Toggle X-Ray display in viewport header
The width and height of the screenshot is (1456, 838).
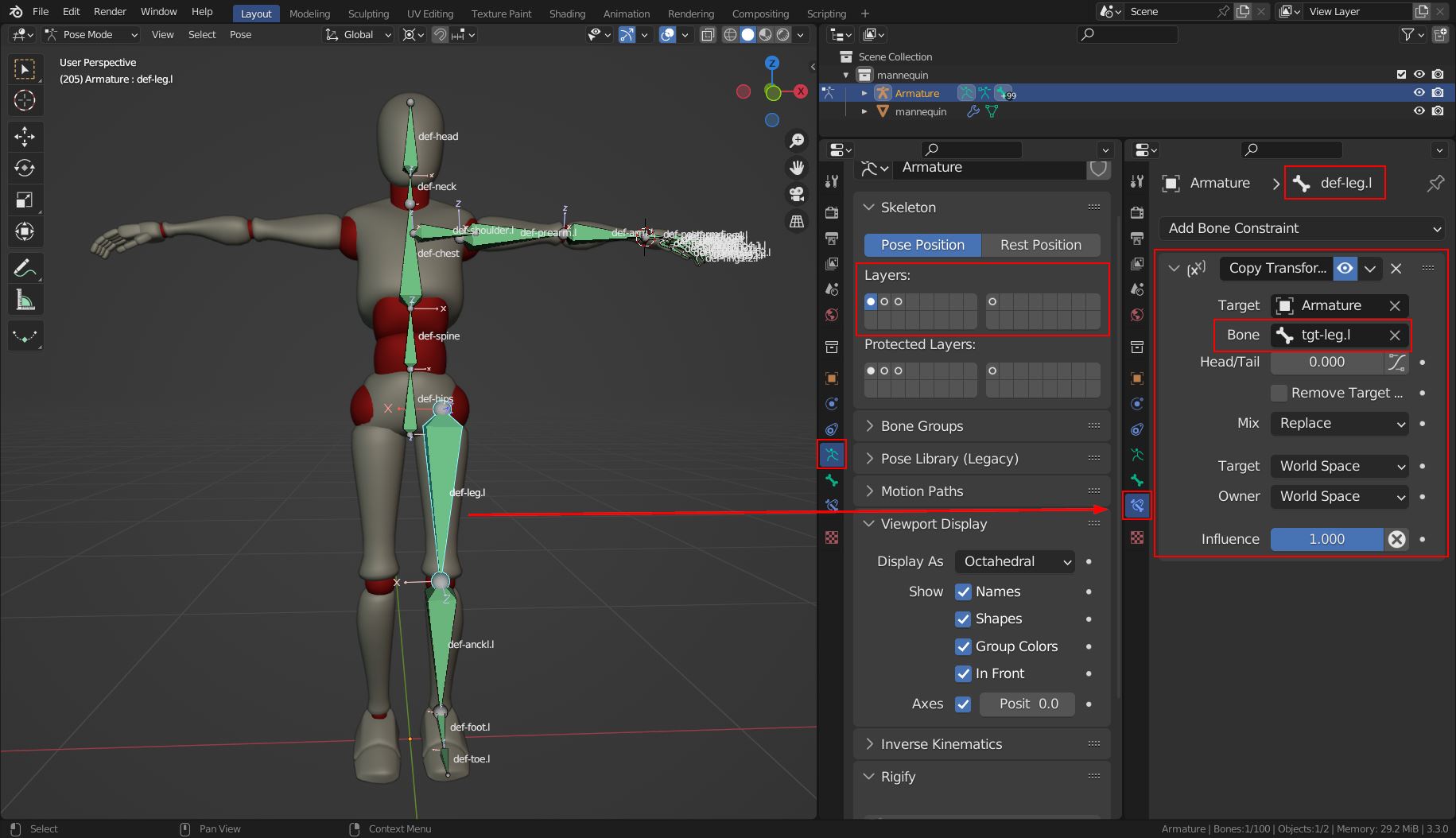coord(708,34)
